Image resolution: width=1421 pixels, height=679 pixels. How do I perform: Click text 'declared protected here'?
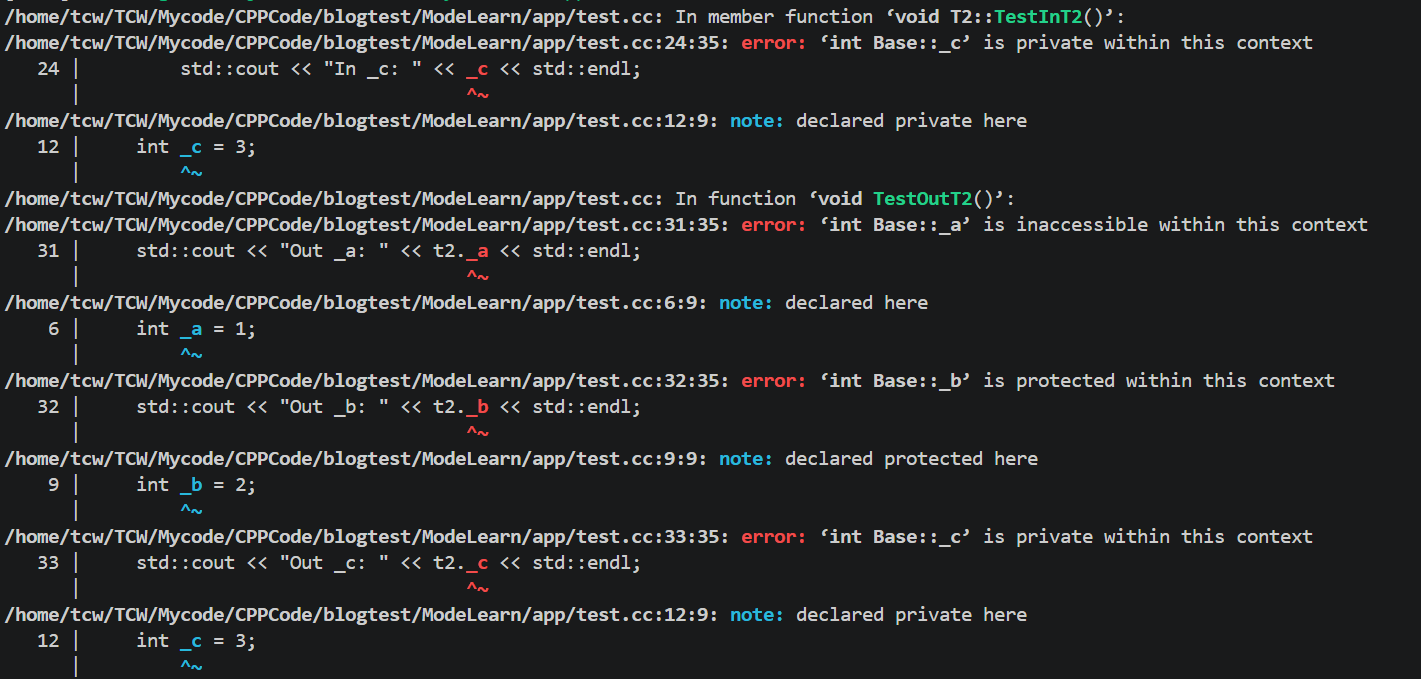912,459
